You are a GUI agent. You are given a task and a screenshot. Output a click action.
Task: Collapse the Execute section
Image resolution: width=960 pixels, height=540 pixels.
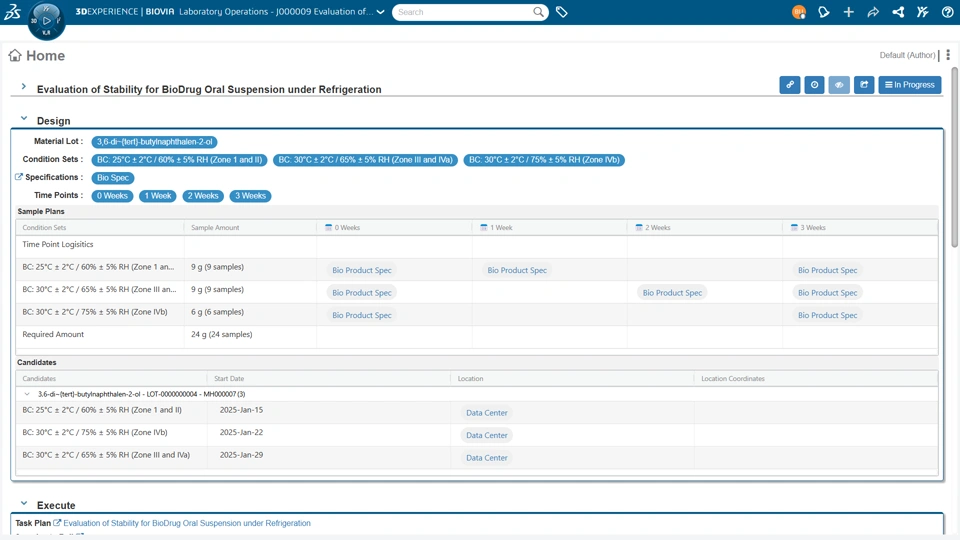tap(24, 503)
